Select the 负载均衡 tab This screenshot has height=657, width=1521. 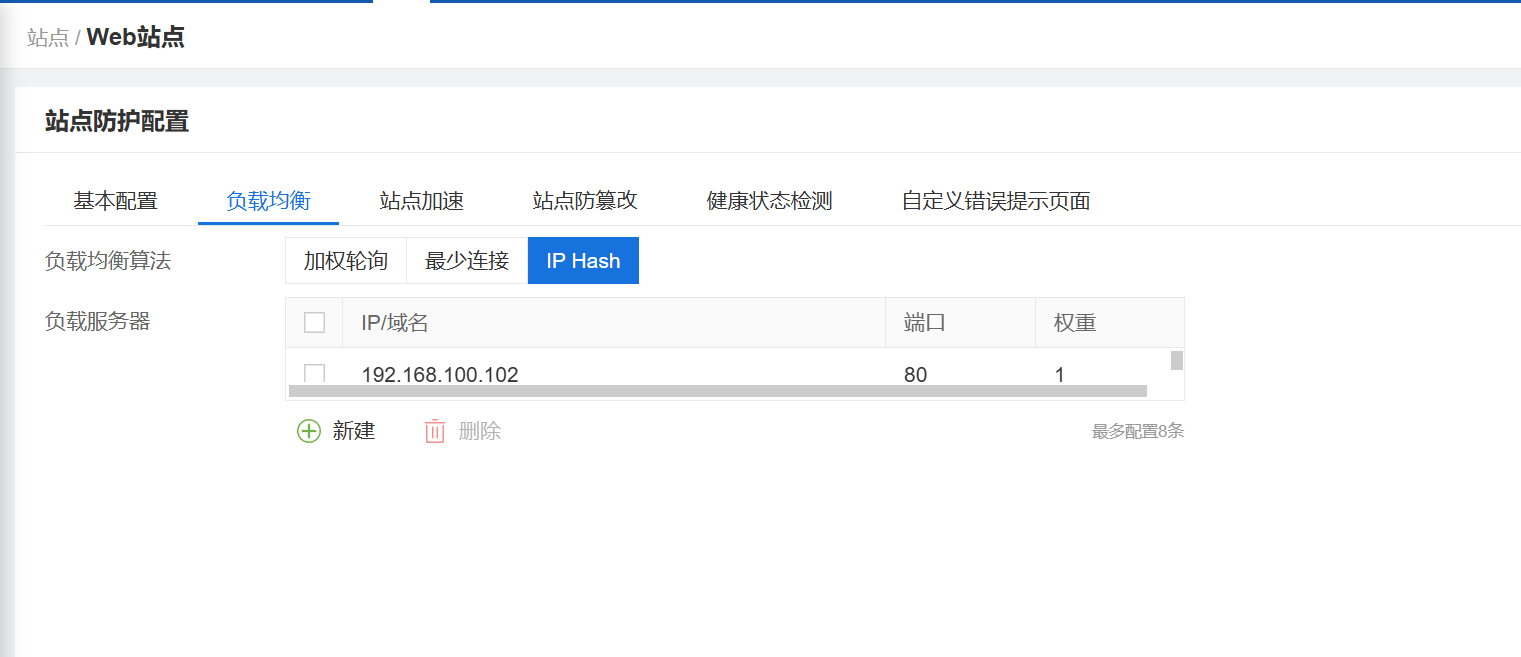click(268, 201)
